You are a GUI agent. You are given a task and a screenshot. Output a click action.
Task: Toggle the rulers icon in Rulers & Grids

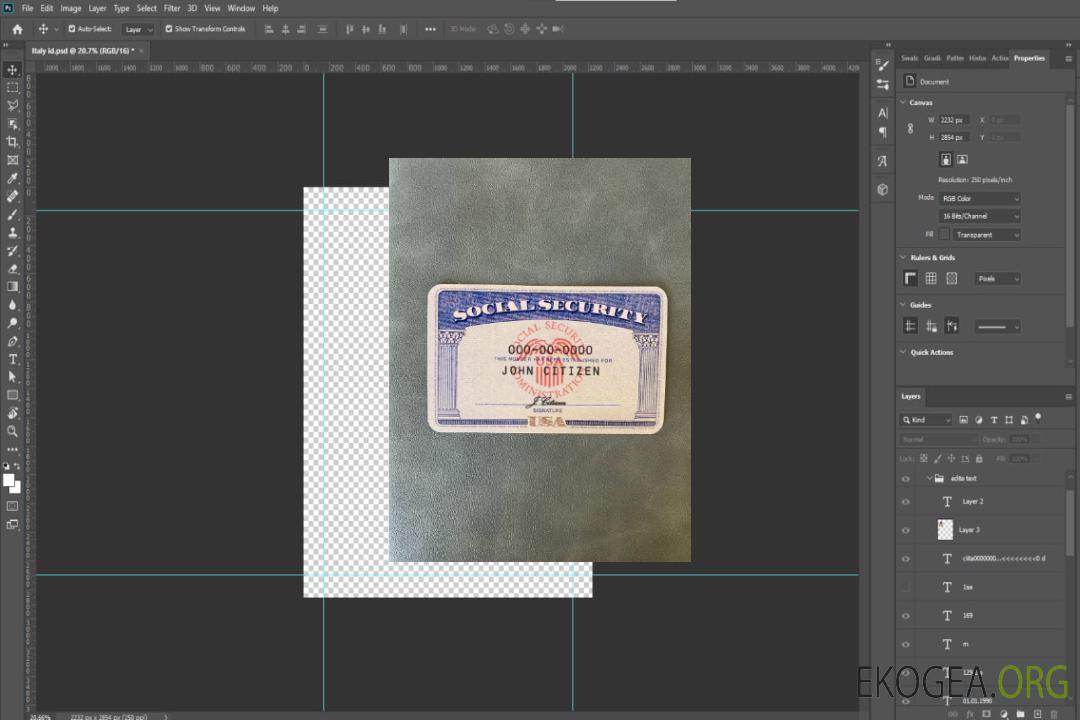(911, 278)
